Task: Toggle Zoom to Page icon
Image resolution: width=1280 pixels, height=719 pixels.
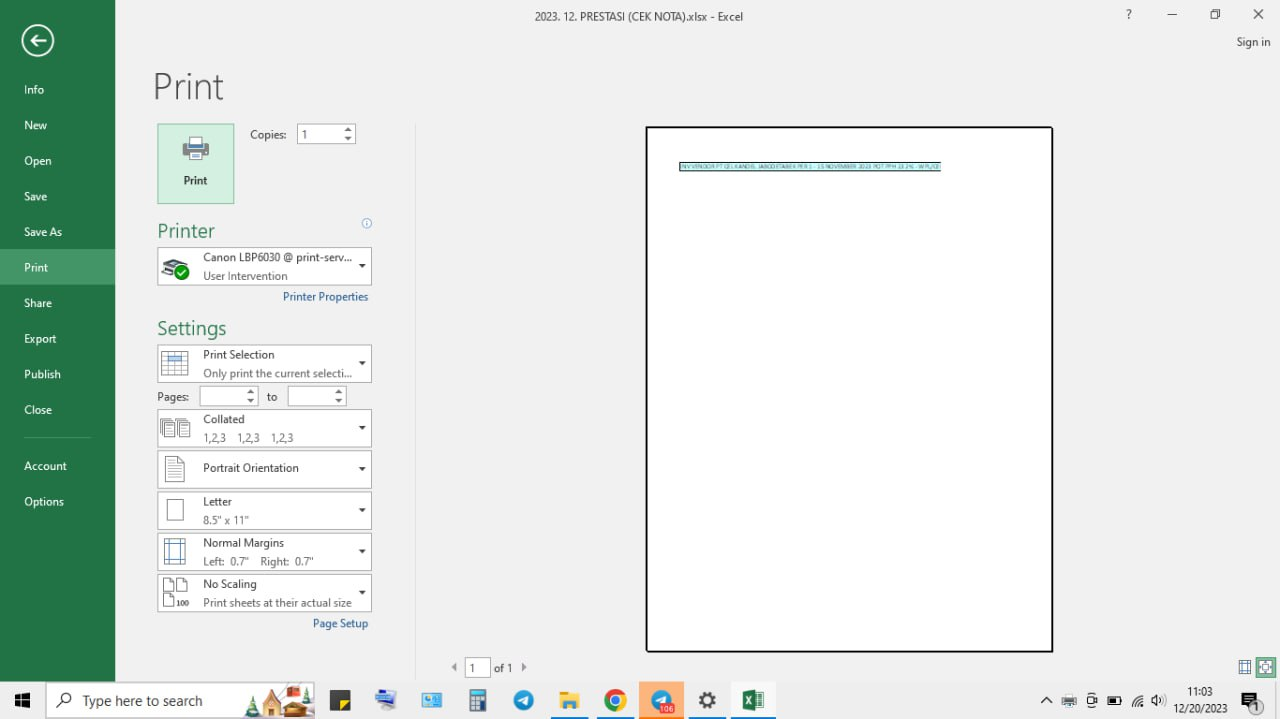Action: pos(1266,667)
